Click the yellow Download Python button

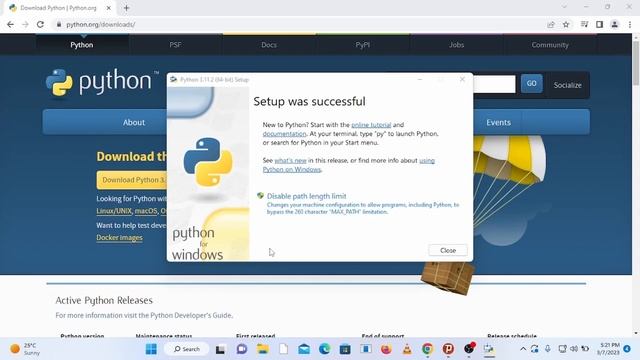click(x=132, y=180)
